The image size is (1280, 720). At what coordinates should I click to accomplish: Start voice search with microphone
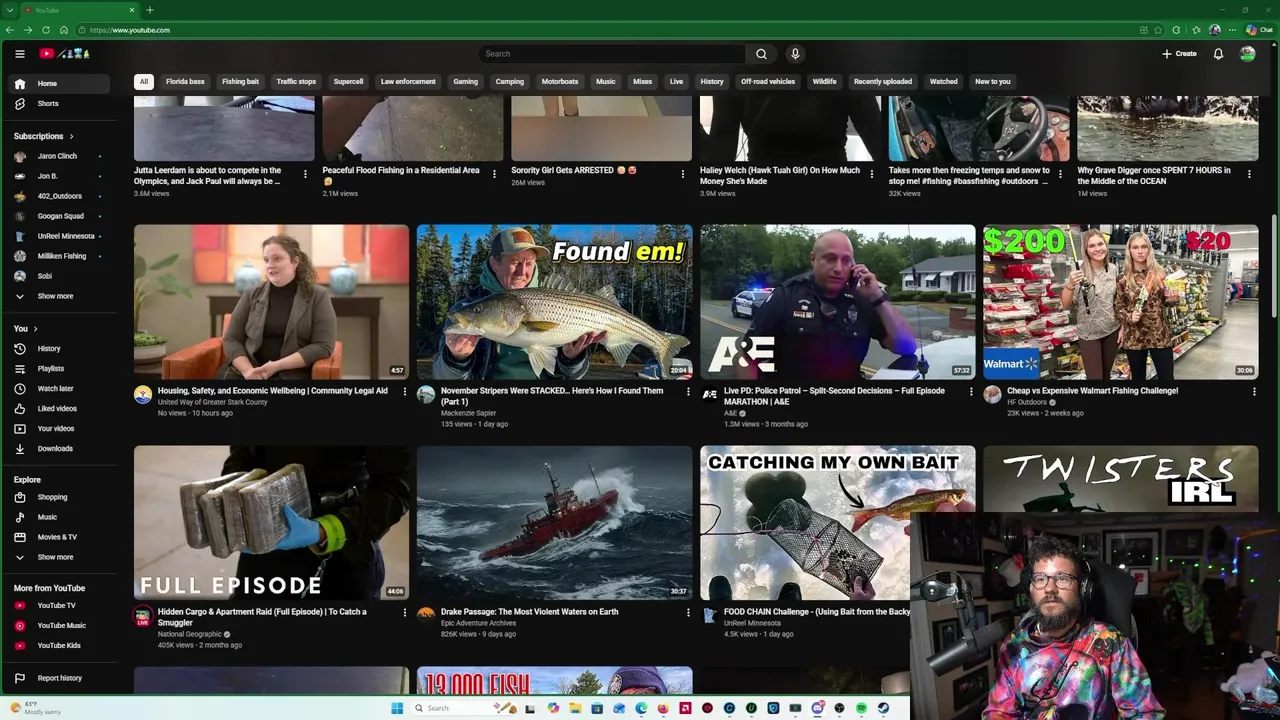coord(795,54)
